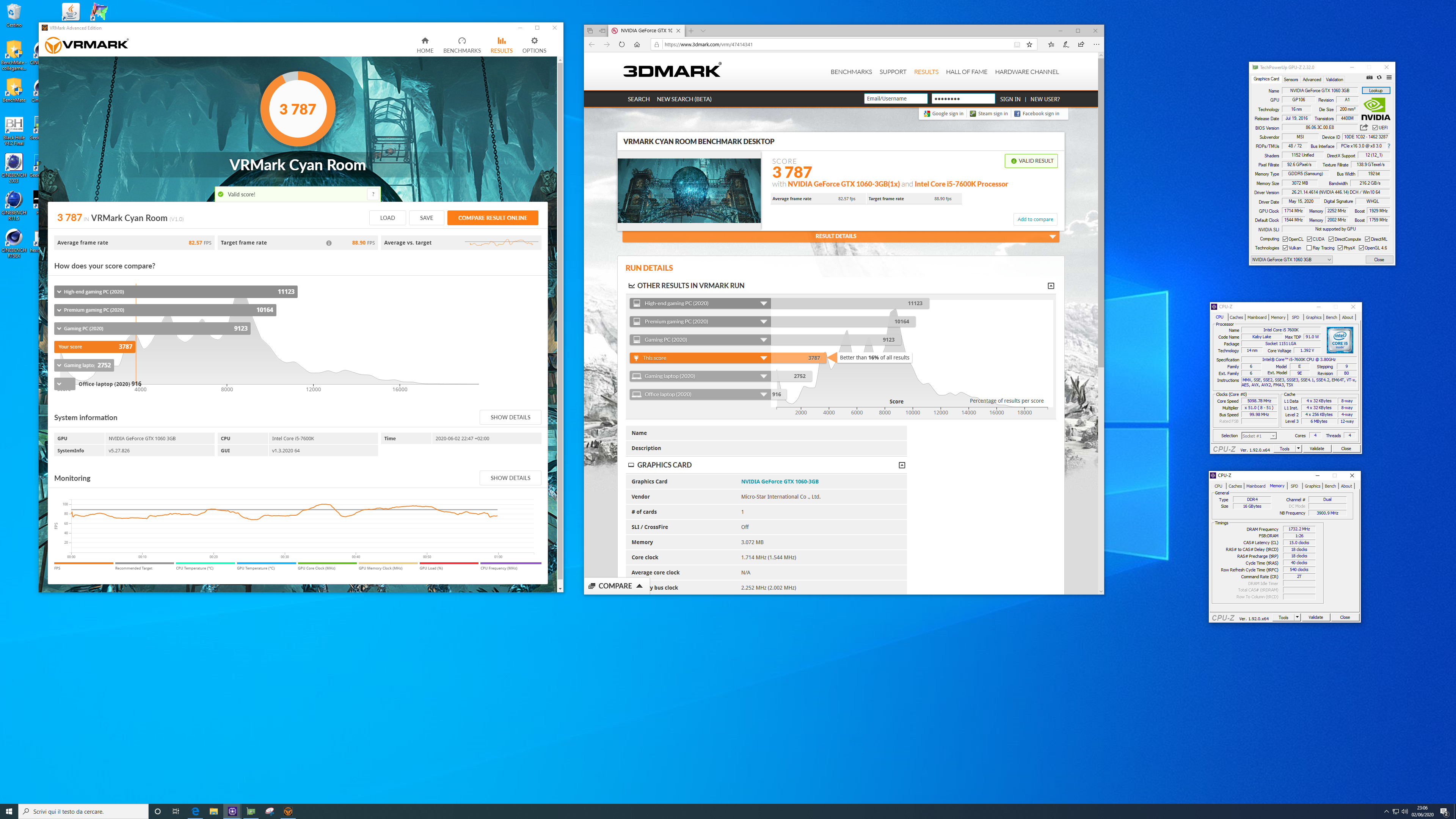Take GPU-Z screenshot camera icon
1456x819 pixels.
(x=1369, y=78)
